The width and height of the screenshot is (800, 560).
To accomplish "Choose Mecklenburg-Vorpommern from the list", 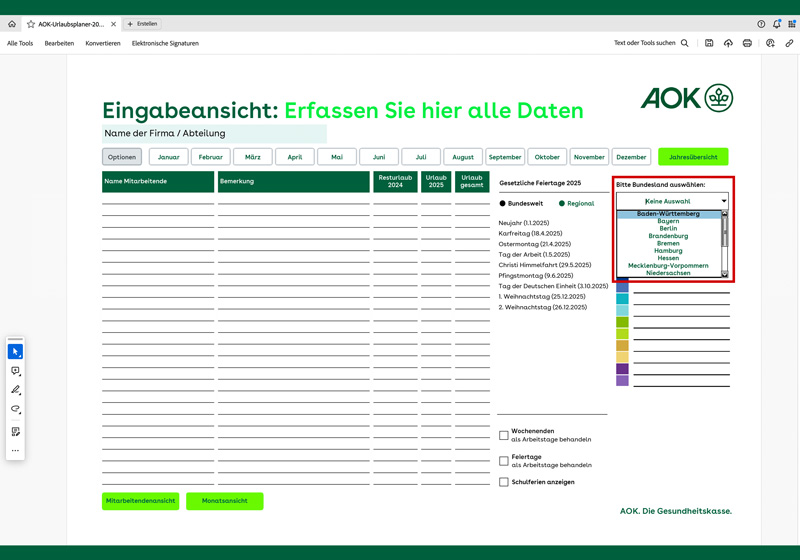I will [x=668, y=266].
